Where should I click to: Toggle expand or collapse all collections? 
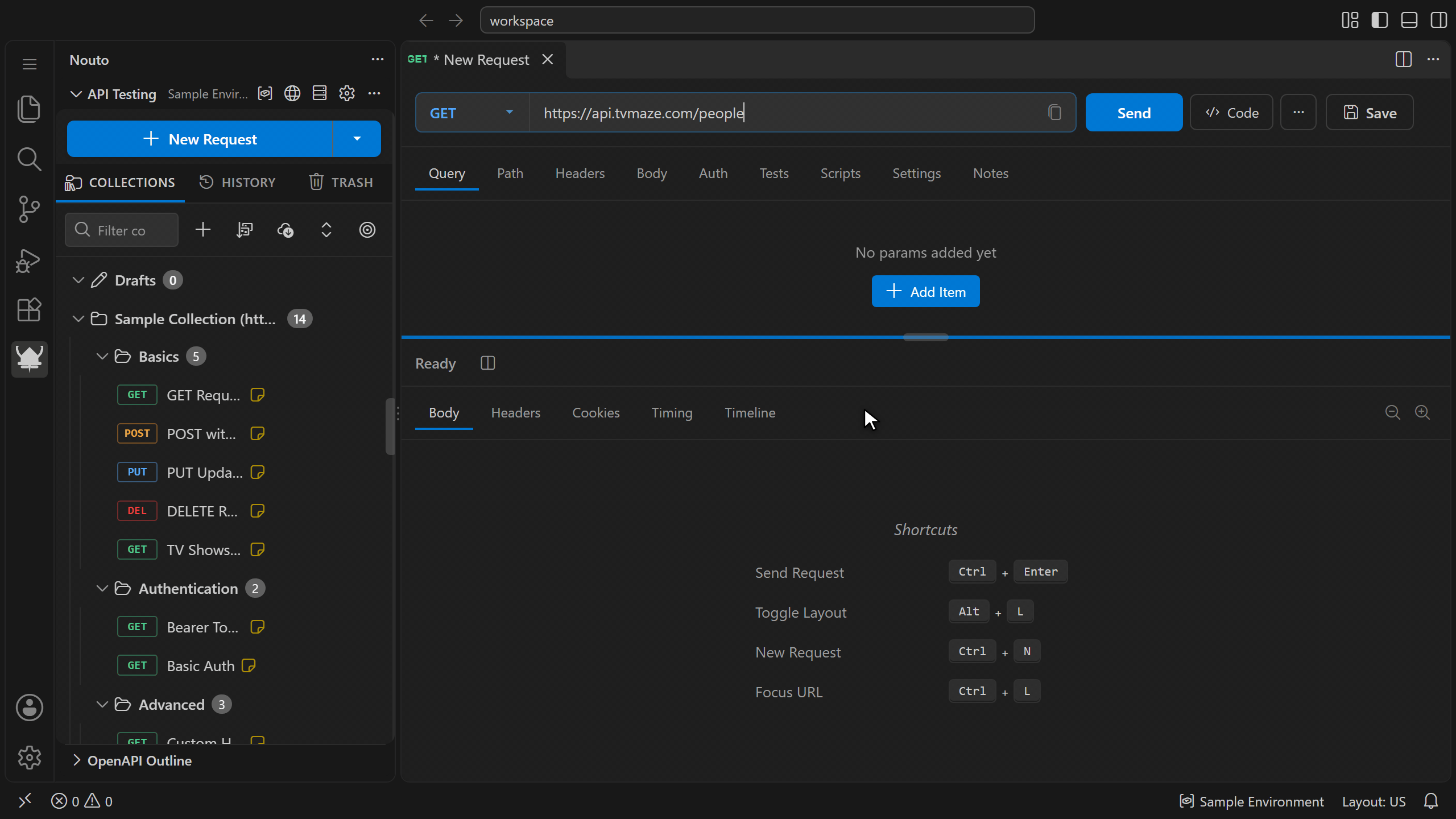(x=326, y=230)
